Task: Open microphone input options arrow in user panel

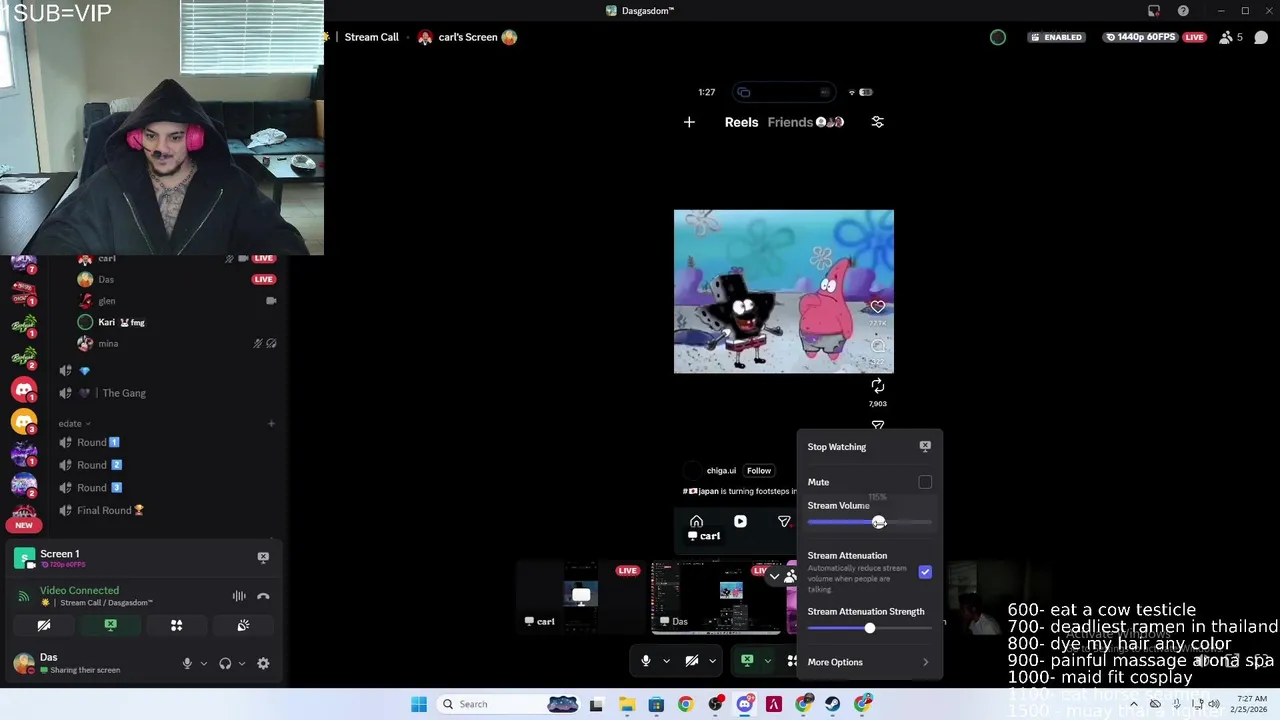Action: pyautogui.click(x=204, y=663)
